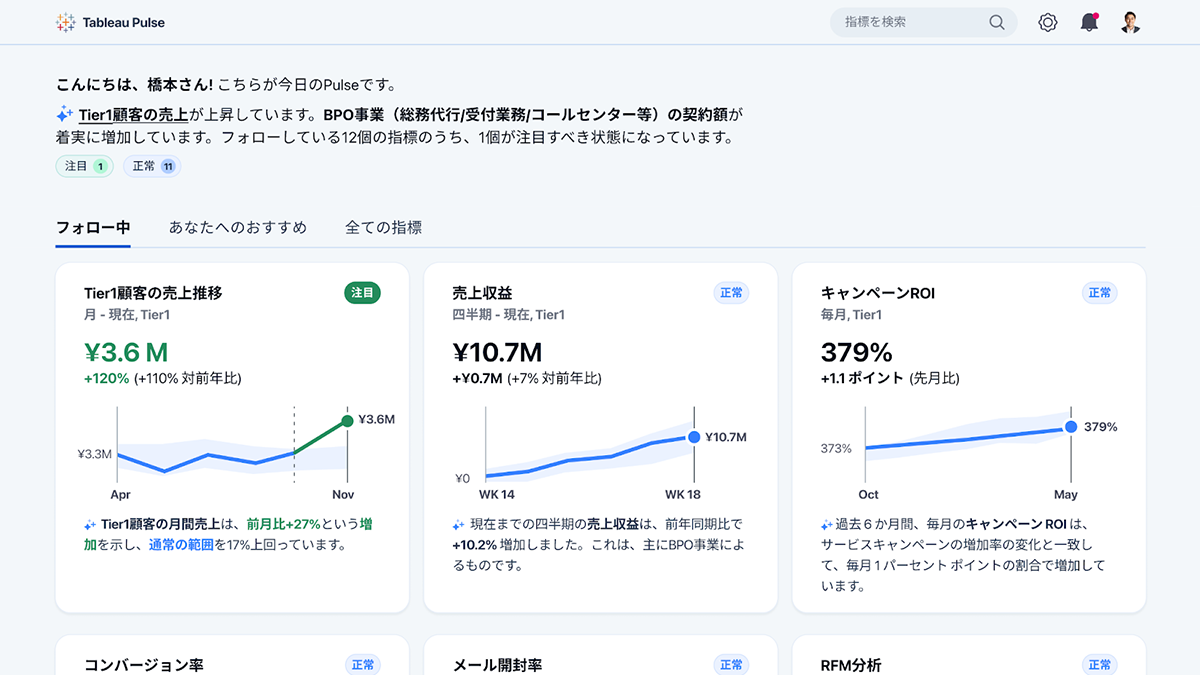Click the sparkle icon in the 売上収益 insight
The image size is (1200, 675).
coord(458,525)
